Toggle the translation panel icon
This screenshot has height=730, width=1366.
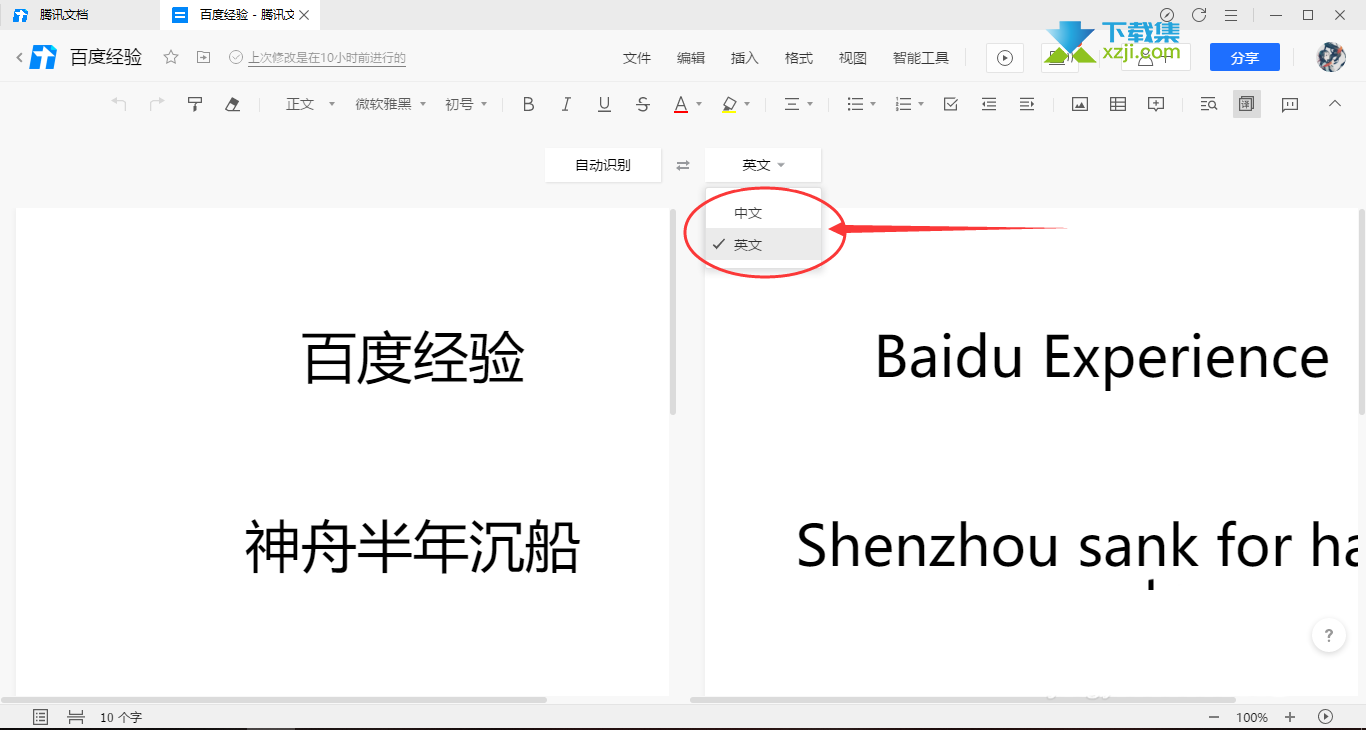[x=1247, y=104]
